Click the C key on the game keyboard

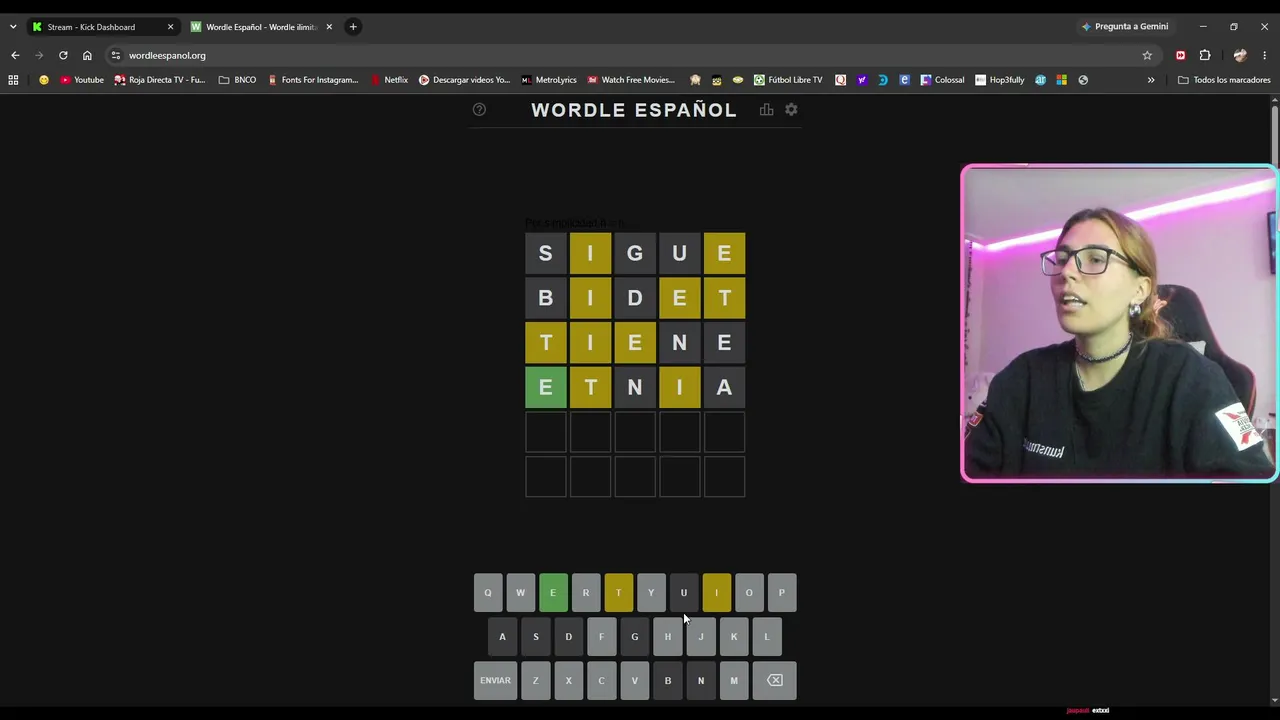tap(601, 680)
